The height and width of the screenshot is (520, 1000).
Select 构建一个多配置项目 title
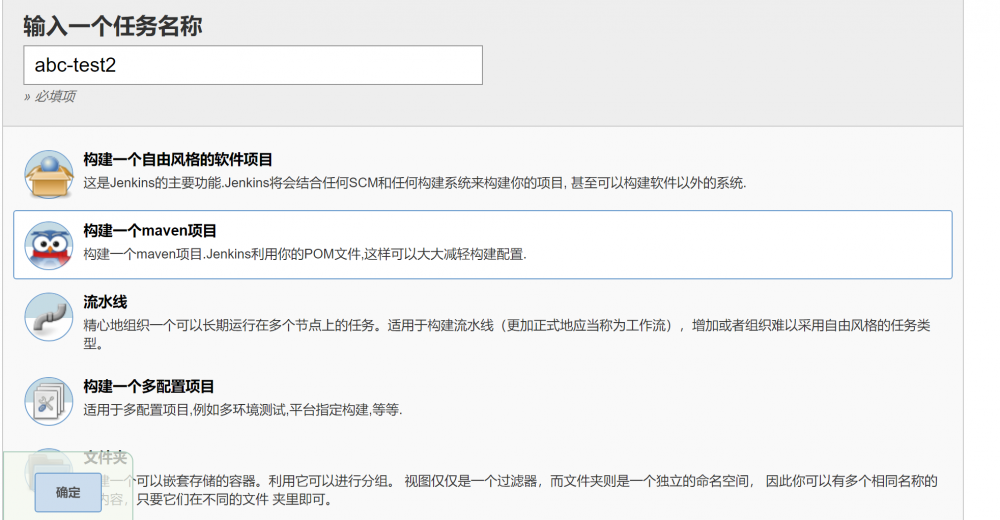[x=149, y=387]
